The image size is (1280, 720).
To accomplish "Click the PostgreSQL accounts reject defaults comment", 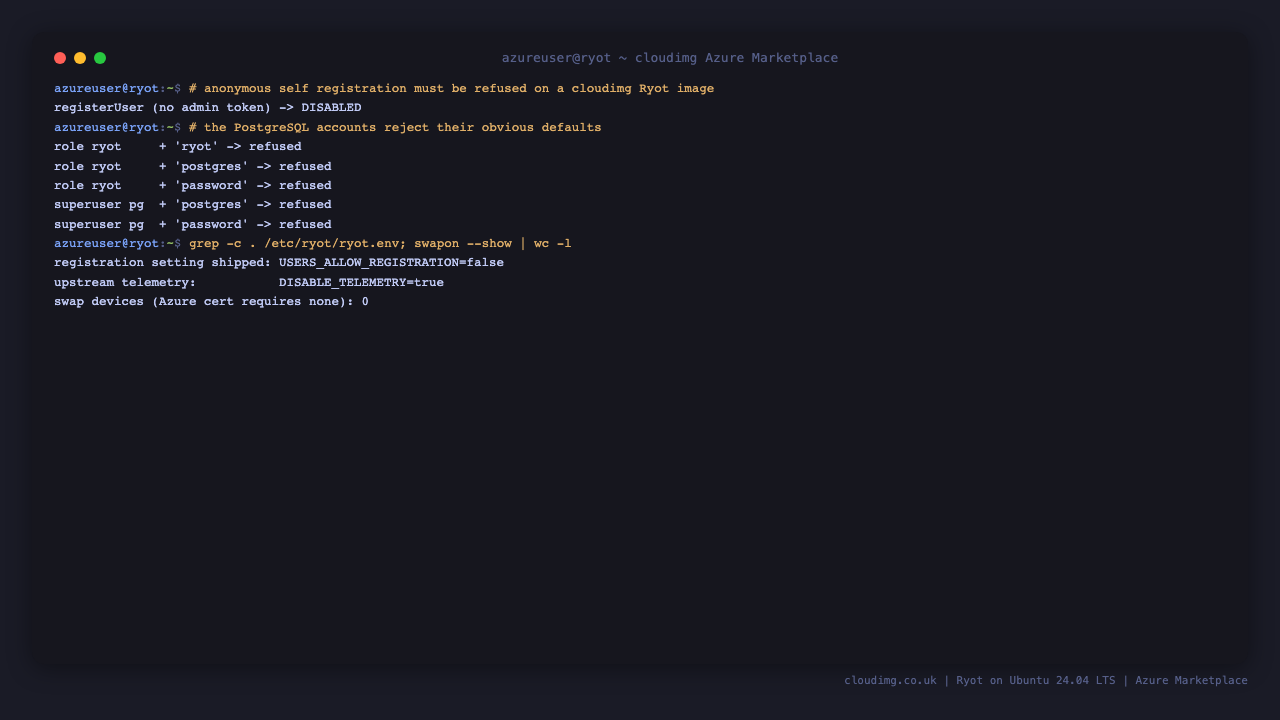I will 395,127.
